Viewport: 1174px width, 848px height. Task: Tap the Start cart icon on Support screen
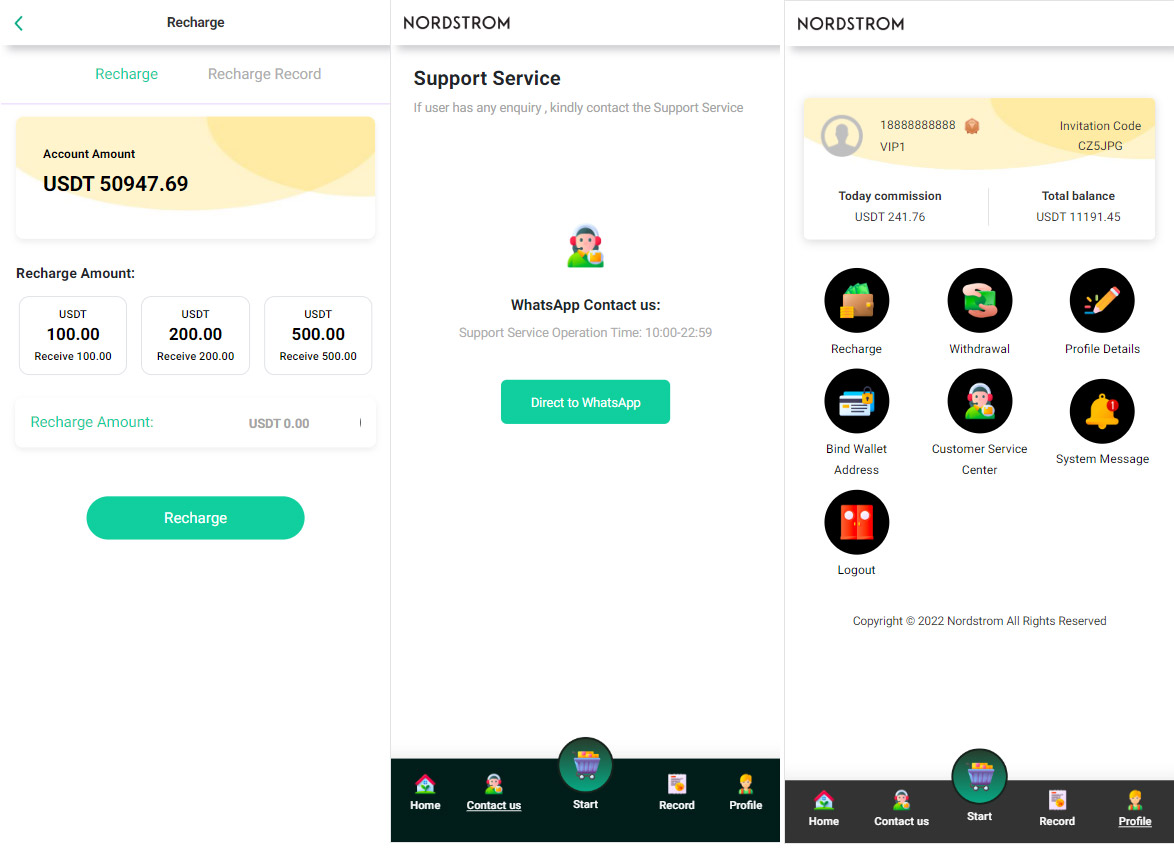tap(586, 765)
